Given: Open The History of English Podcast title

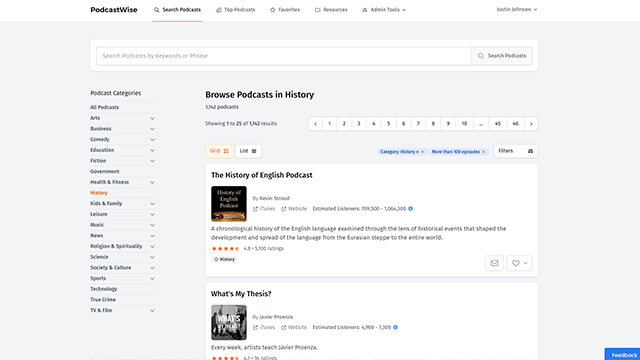Looking at the screenshot, I should point(262,175).
